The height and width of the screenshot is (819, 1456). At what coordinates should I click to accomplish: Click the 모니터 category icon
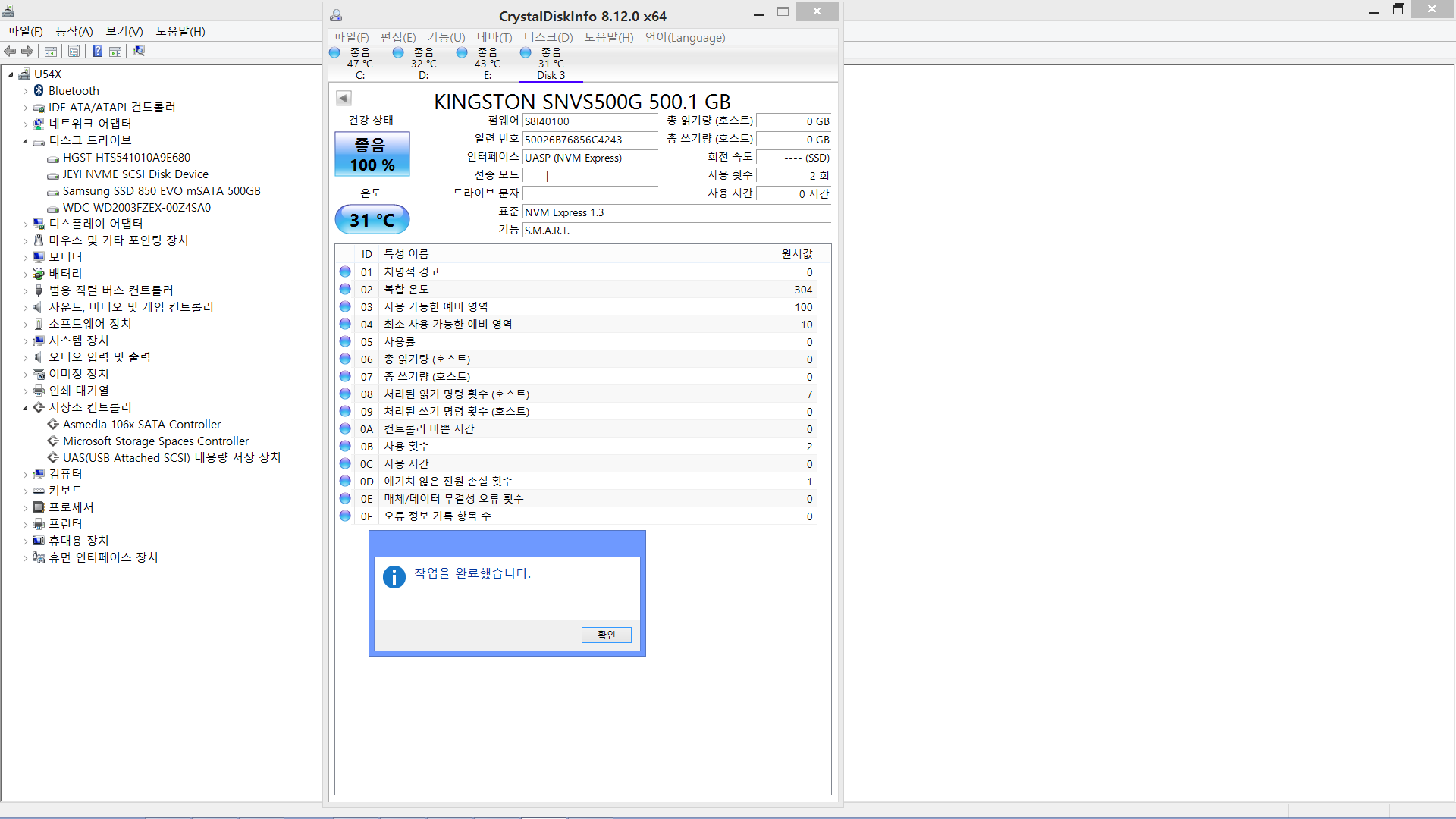39,257
